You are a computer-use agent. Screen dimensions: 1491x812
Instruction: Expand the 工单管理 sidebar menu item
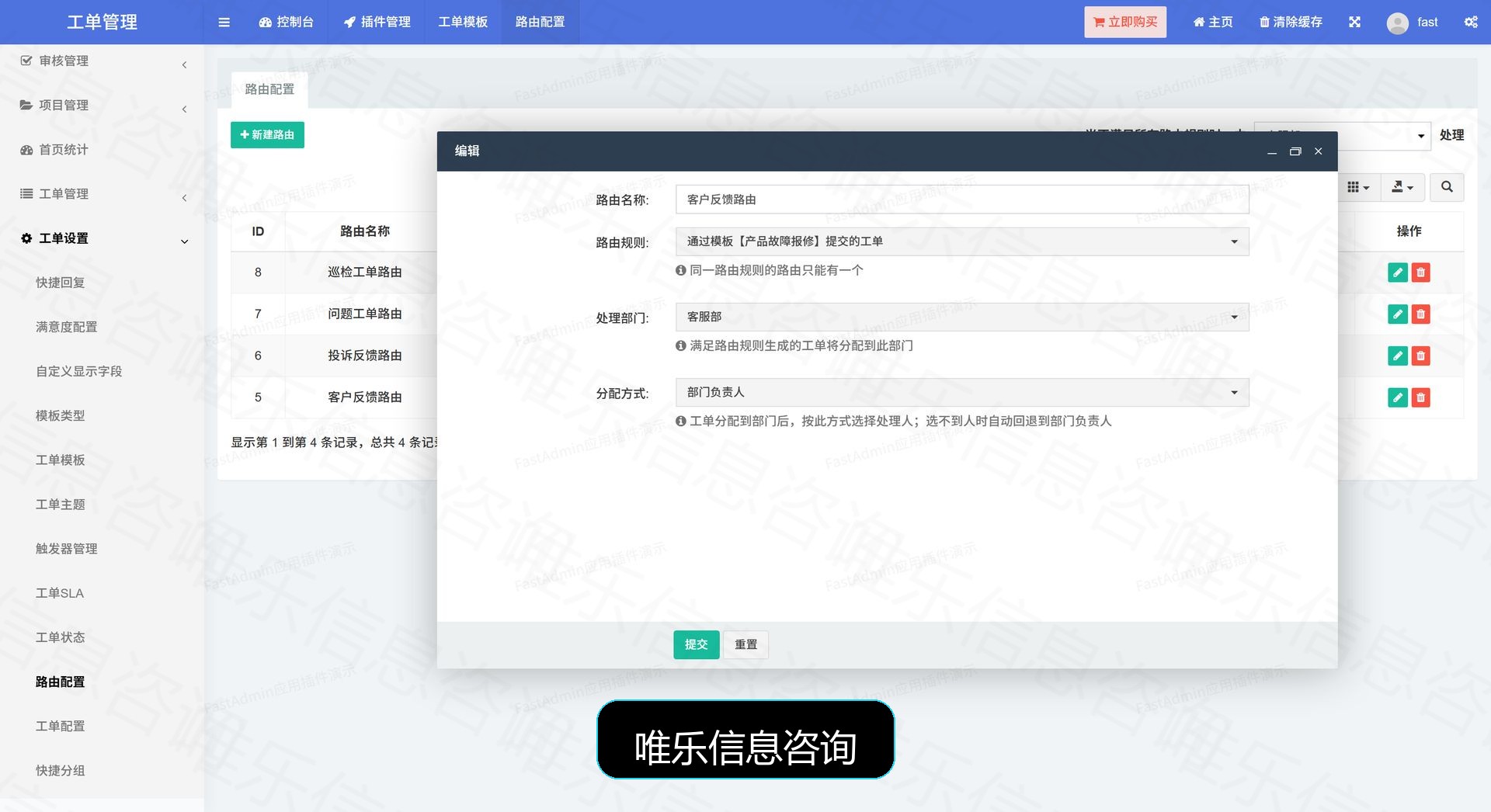point(102,194)
